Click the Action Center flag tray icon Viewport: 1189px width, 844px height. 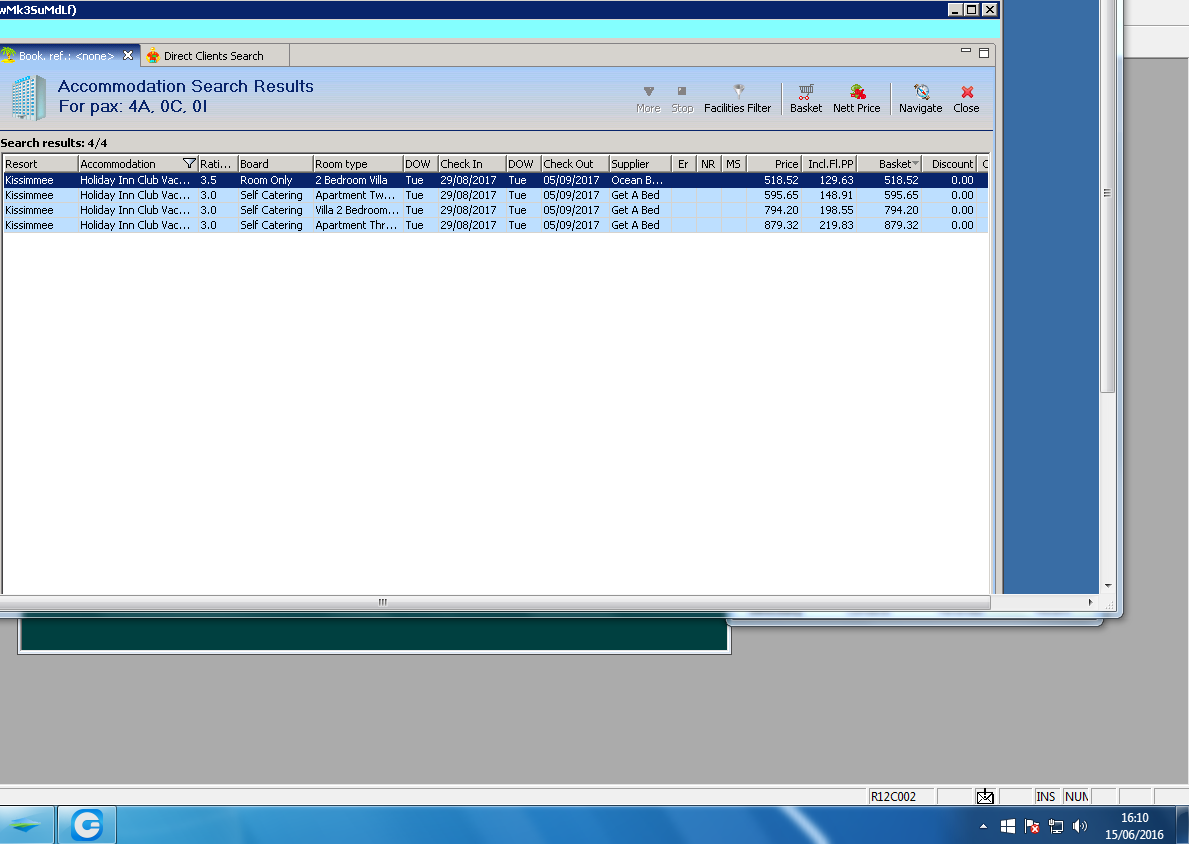pos(1031,827)
